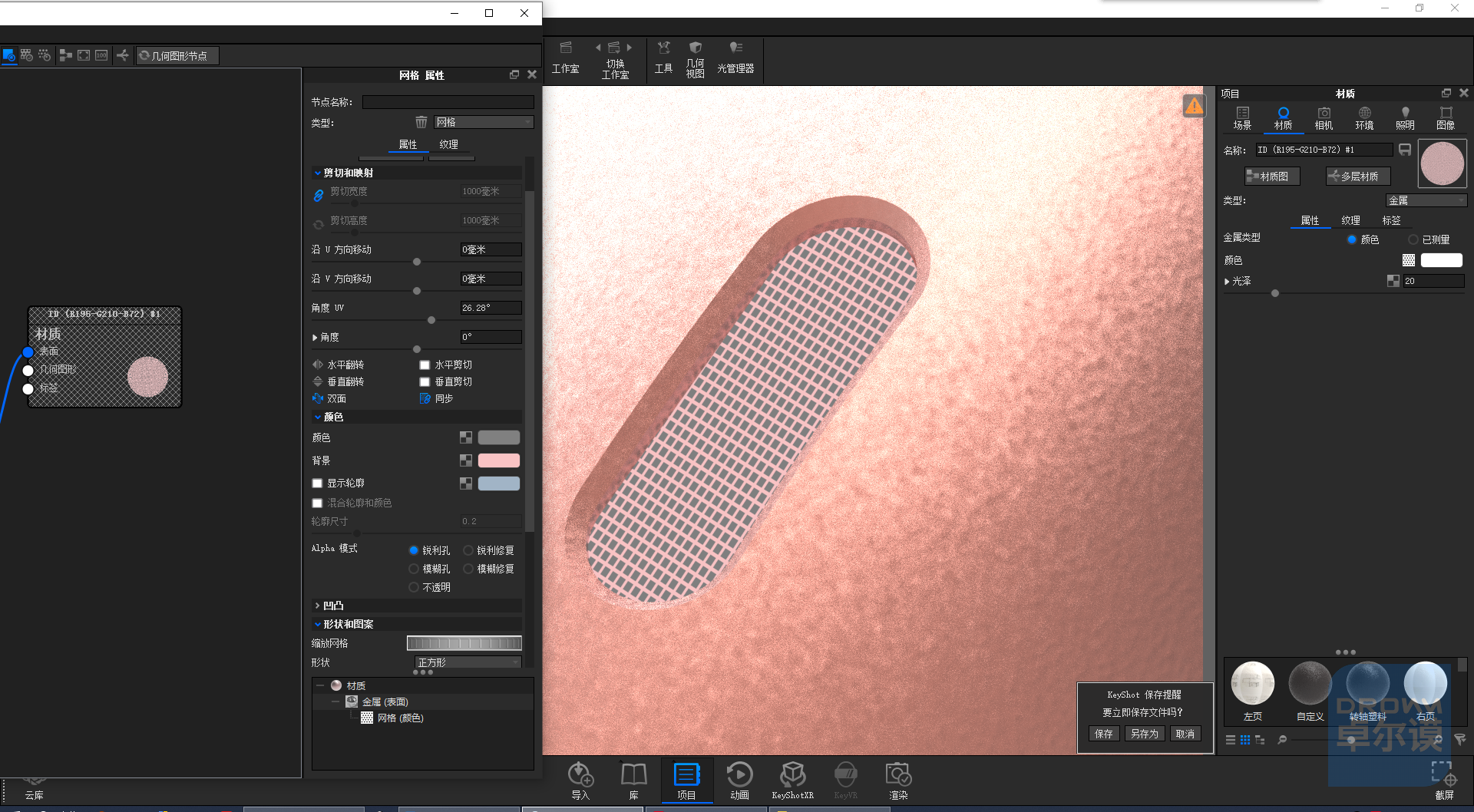The width and height of the screenshot is (1474, 812).
Task: Open the 工具 tools icon
Action: click(663, 58)
